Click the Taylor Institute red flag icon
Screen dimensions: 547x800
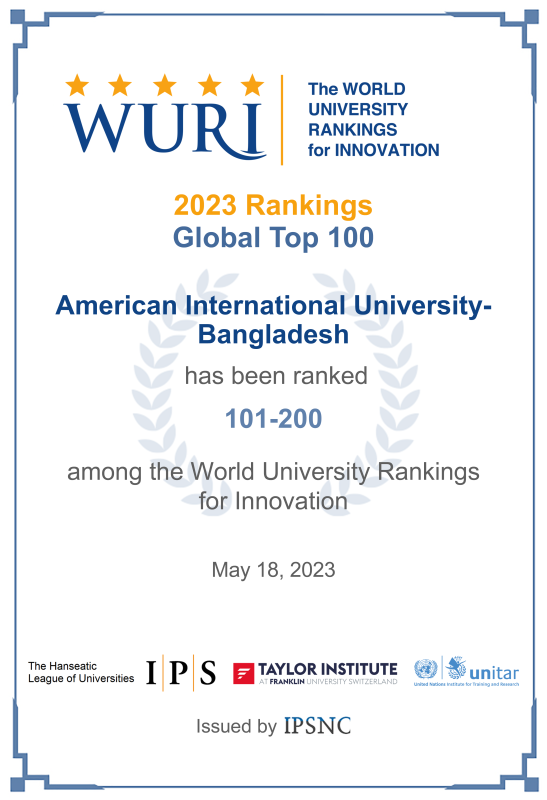(243, 673)
